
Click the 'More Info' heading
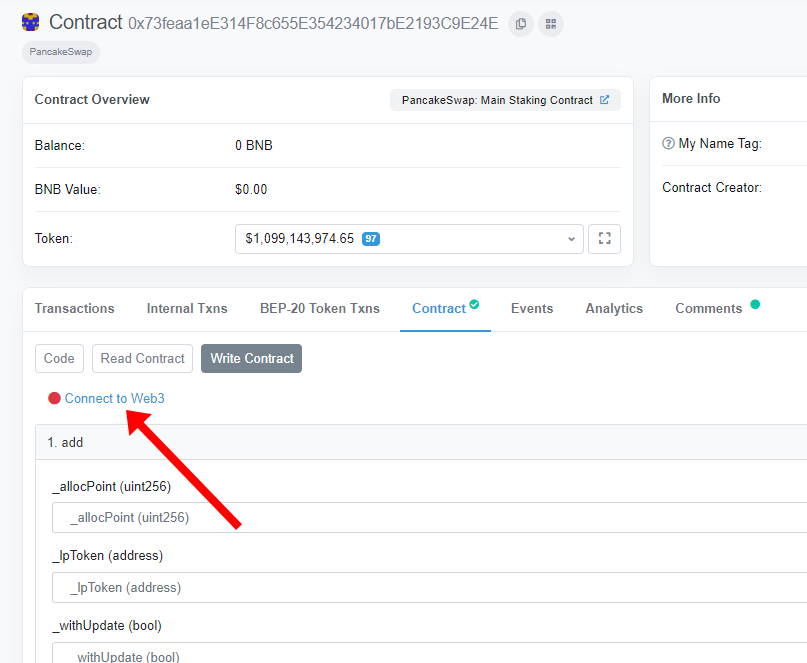click(691, 98)
